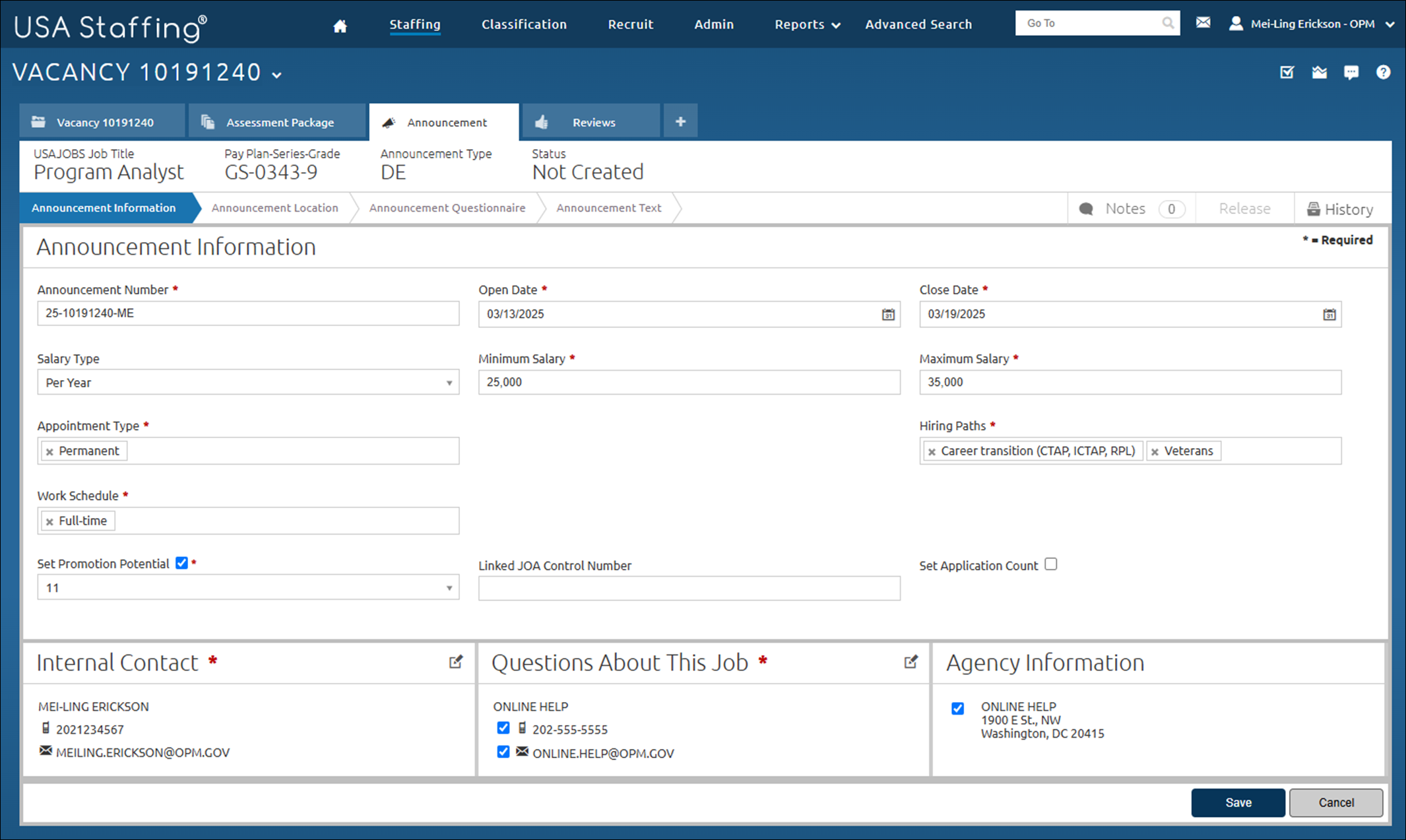1406x840 pixels.
Task: Click the Notes speech bubble icon
Action: tap(1086, 209)
